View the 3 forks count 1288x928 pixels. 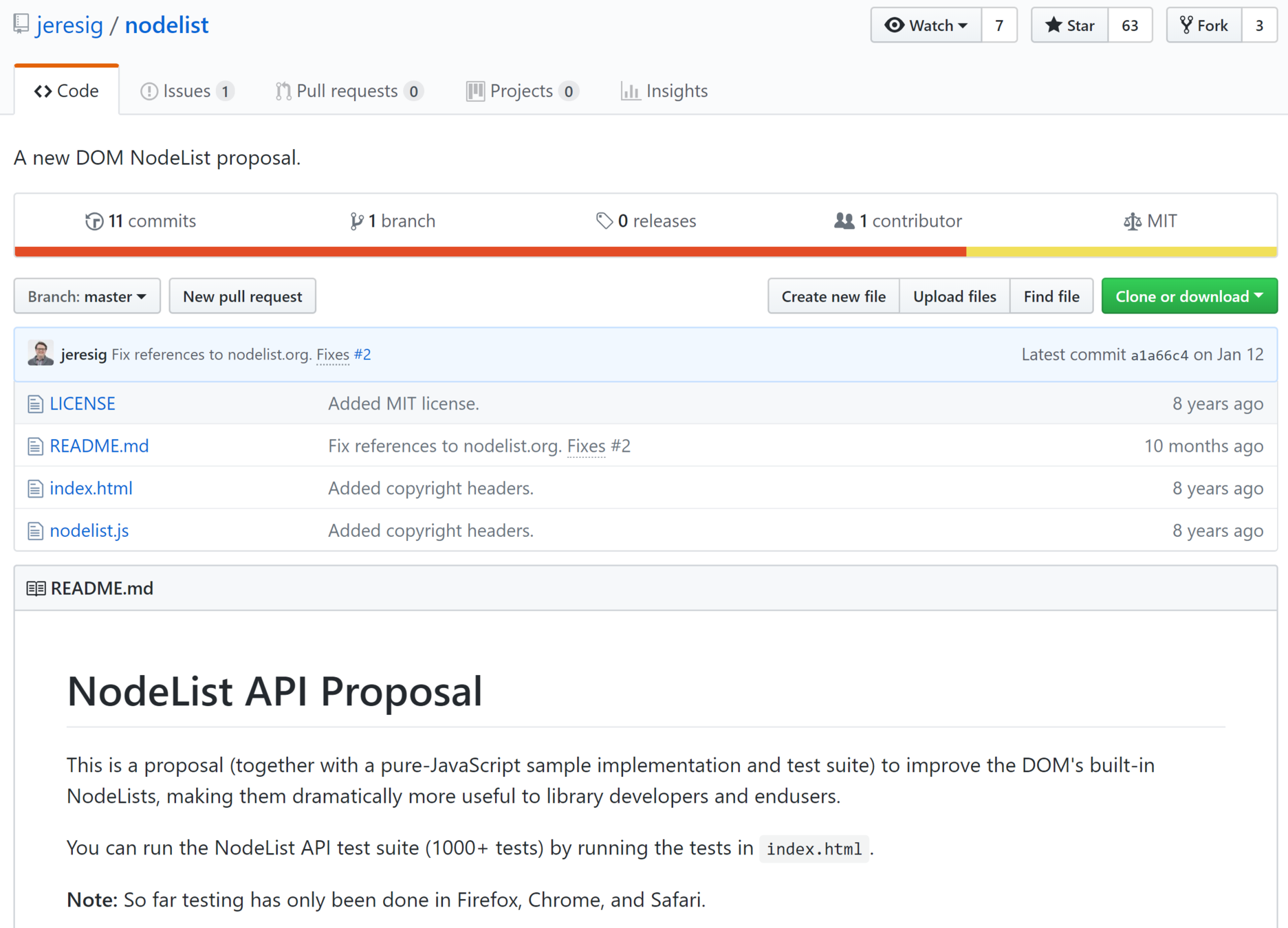[x=1259, y=25]
